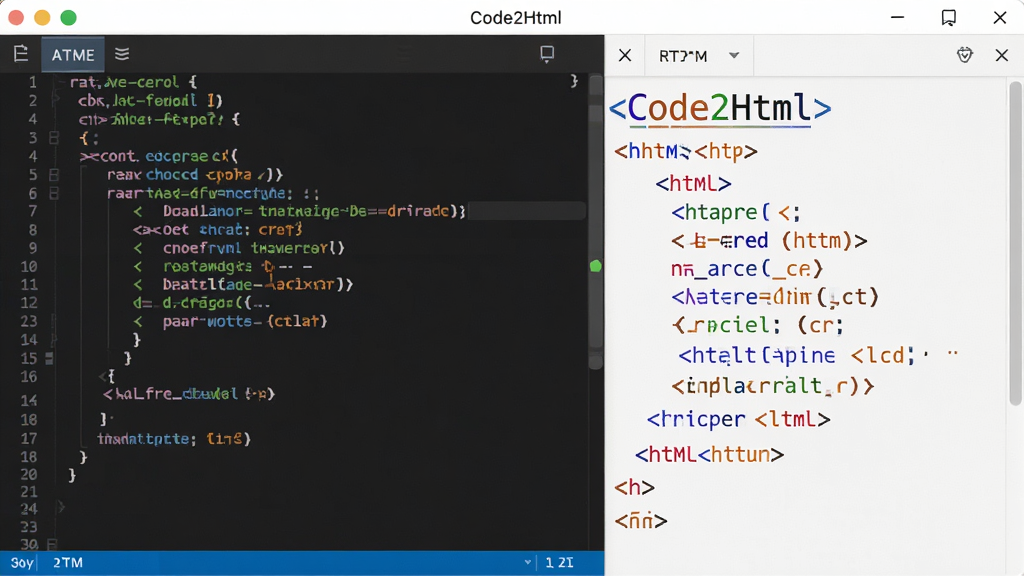
Task: Expand the fold chevron on line 24
Action: coord(61,507)
